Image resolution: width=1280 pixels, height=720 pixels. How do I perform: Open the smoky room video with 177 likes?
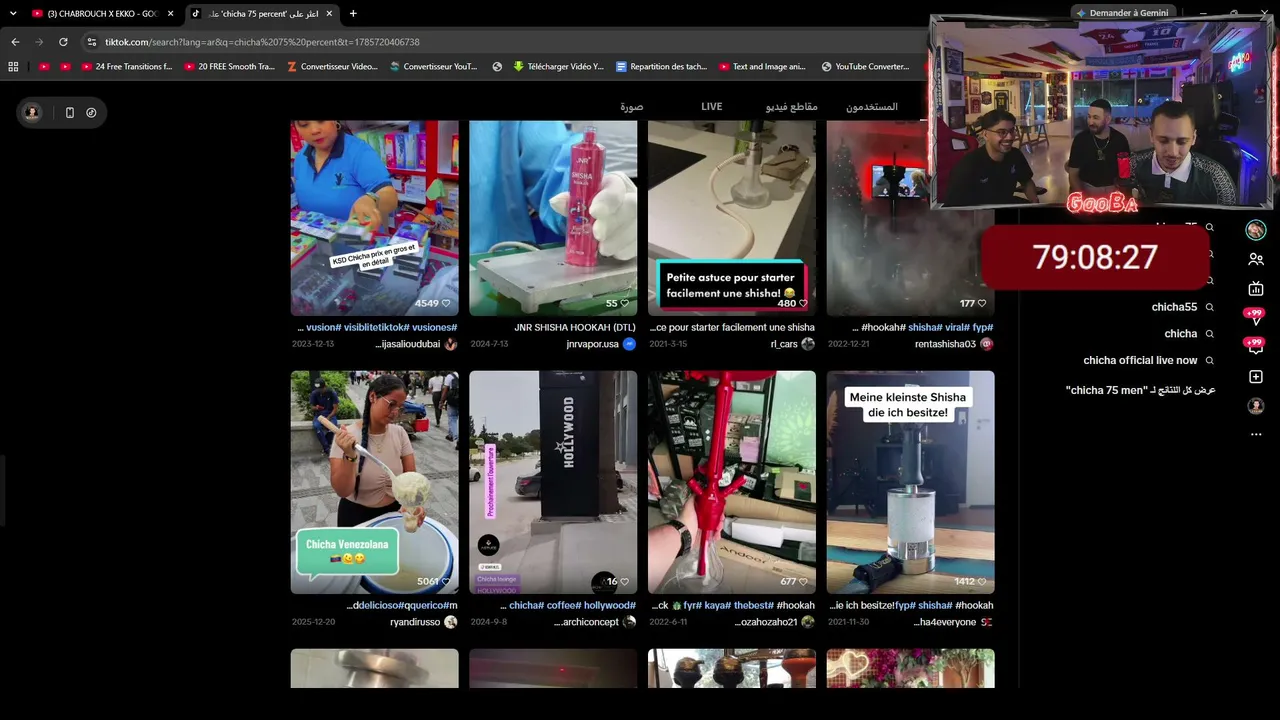click(911, 218)
